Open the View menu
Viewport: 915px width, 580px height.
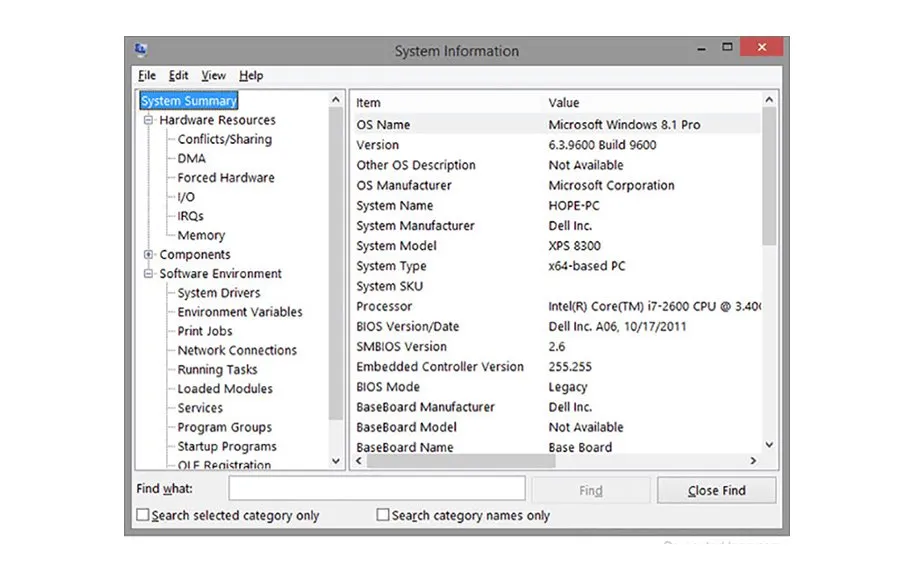tap(213, 75)
